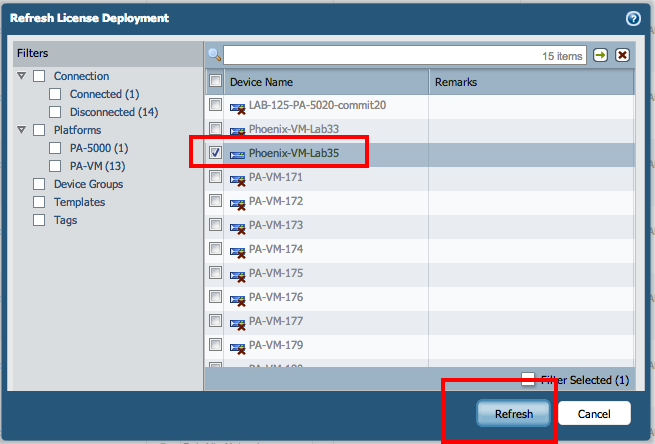Click the Refresh button
The width and height of the screenshot is (655, 444).
point(513,414)
